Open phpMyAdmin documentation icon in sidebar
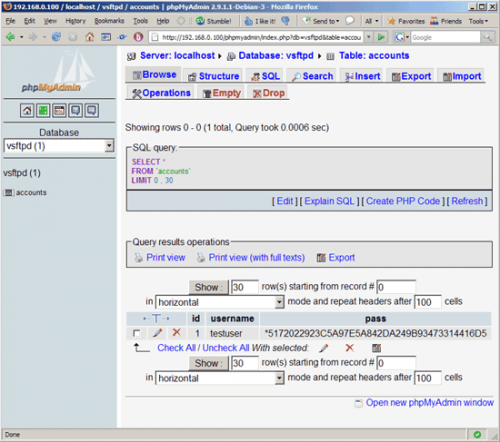The height and width of the screenshot is (442, 500). [76, 110]
